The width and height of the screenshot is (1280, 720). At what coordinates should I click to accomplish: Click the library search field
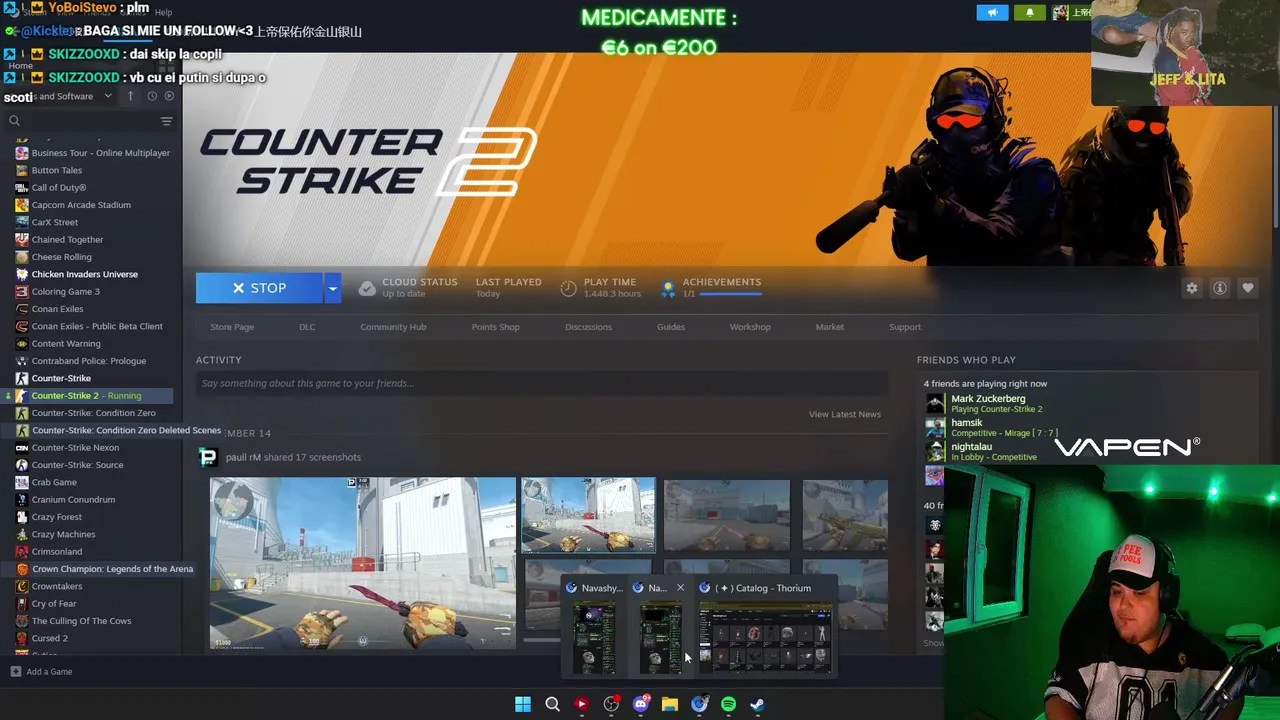coord(85,121)
